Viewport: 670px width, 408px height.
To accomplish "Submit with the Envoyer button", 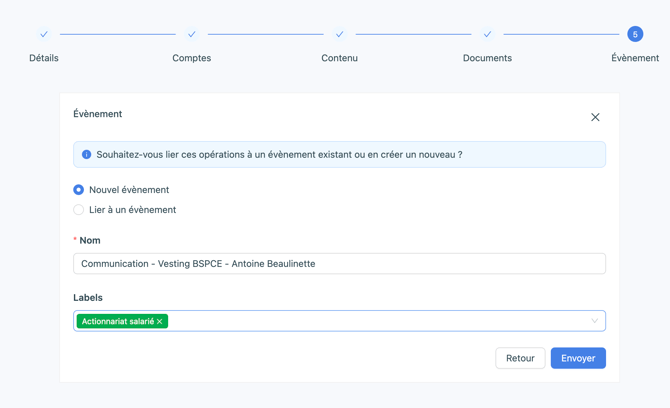I will click(578, 358).
